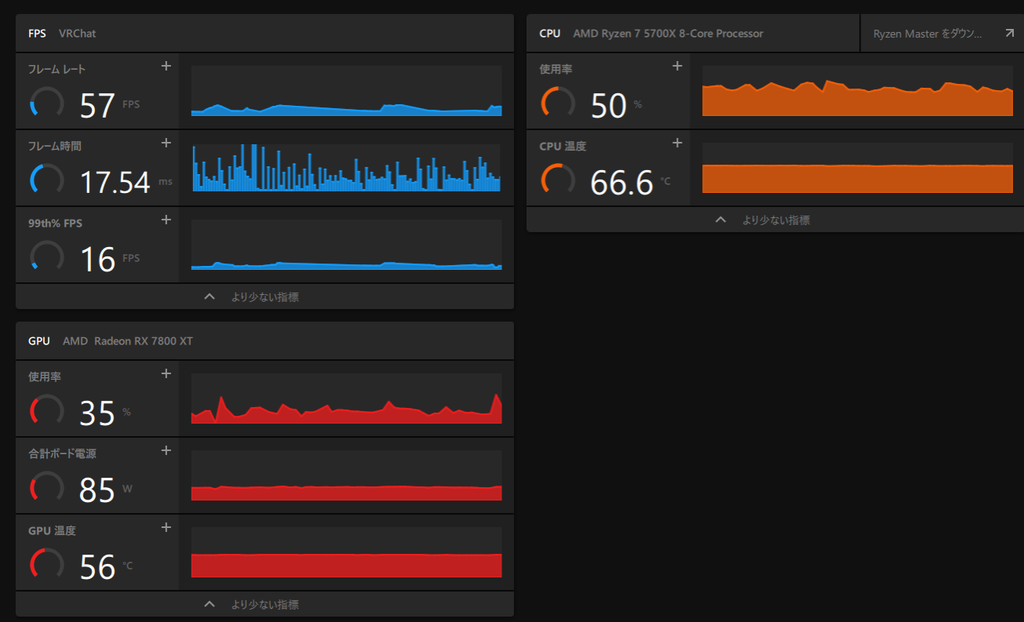Click the orange CPU usage graph
1024x622 pixels.
[x=857, y=91]
